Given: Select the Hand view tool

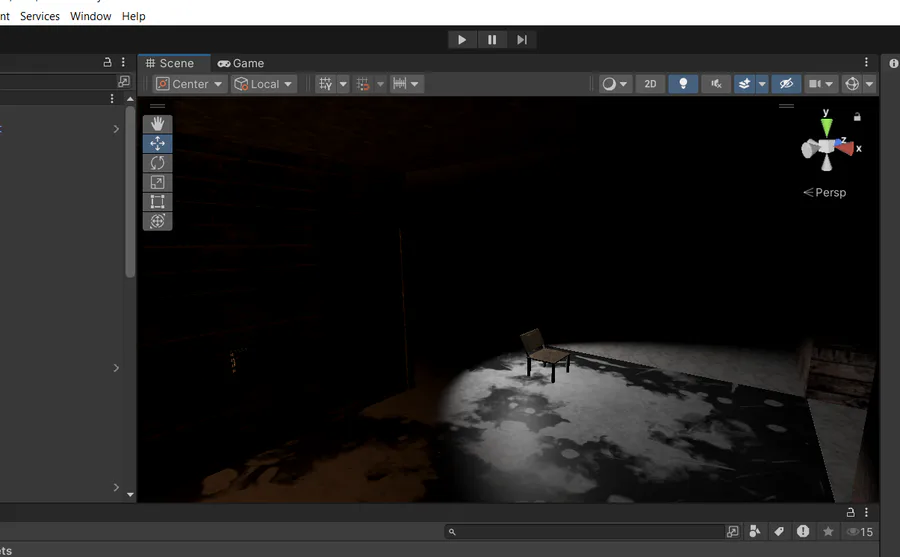Looking at the screenshot, I should 157,124.
